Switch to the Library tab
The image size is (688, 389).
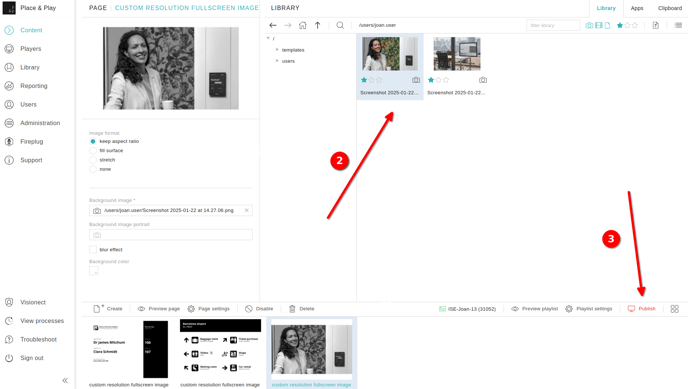click(x=606, y=8)
